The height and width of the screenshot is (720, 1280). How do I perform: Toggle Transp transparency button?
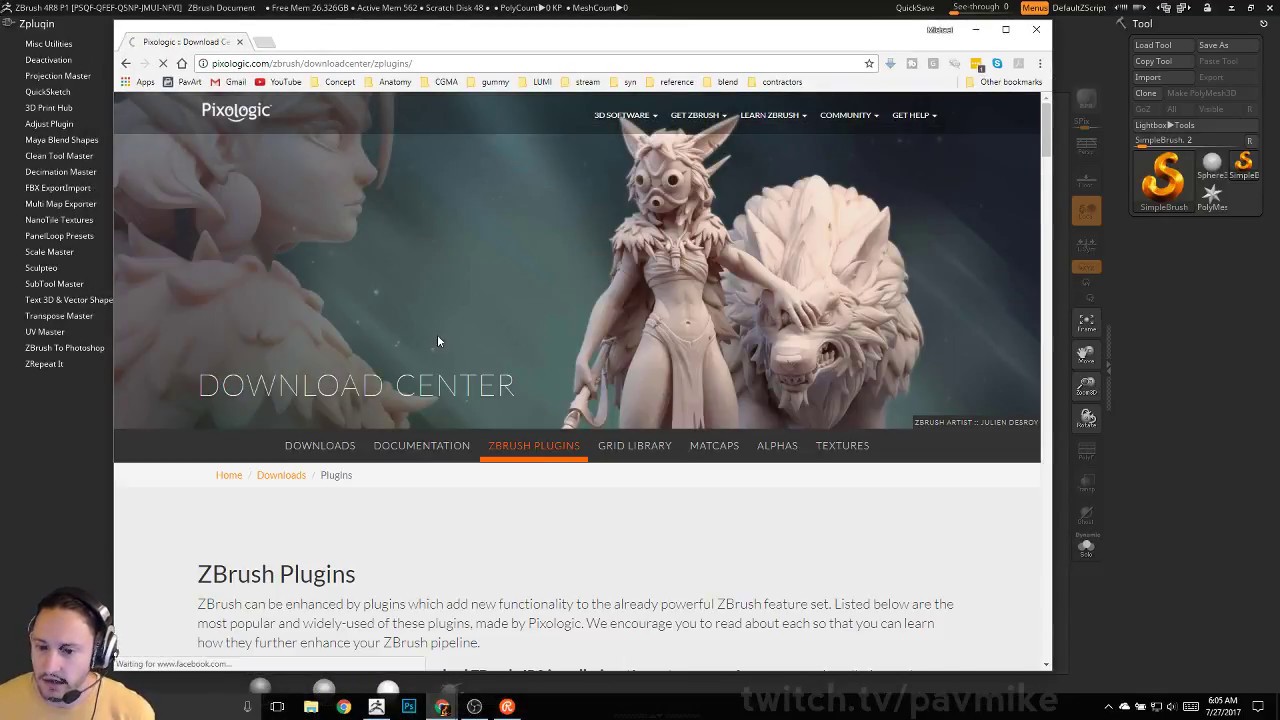click(x=1086, y=484)
